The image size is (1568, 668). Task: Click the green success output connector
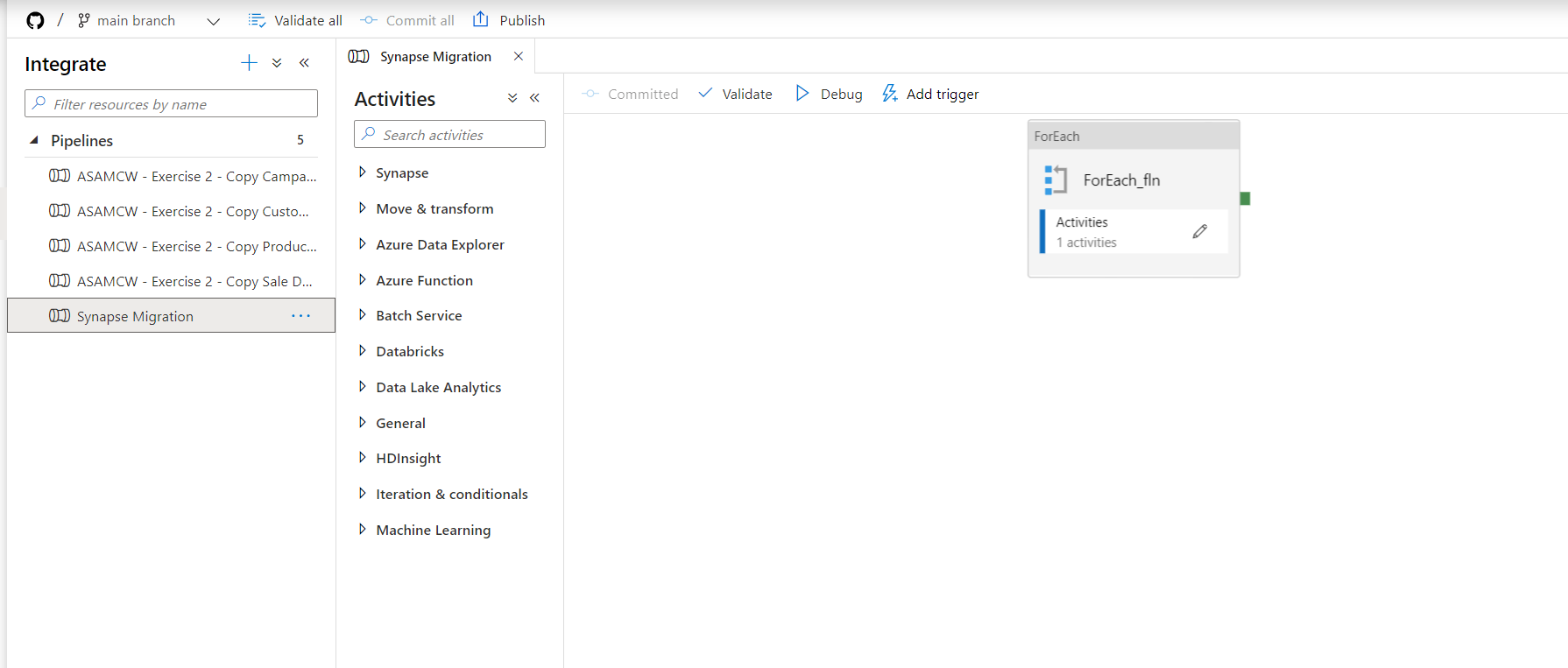1245,199
